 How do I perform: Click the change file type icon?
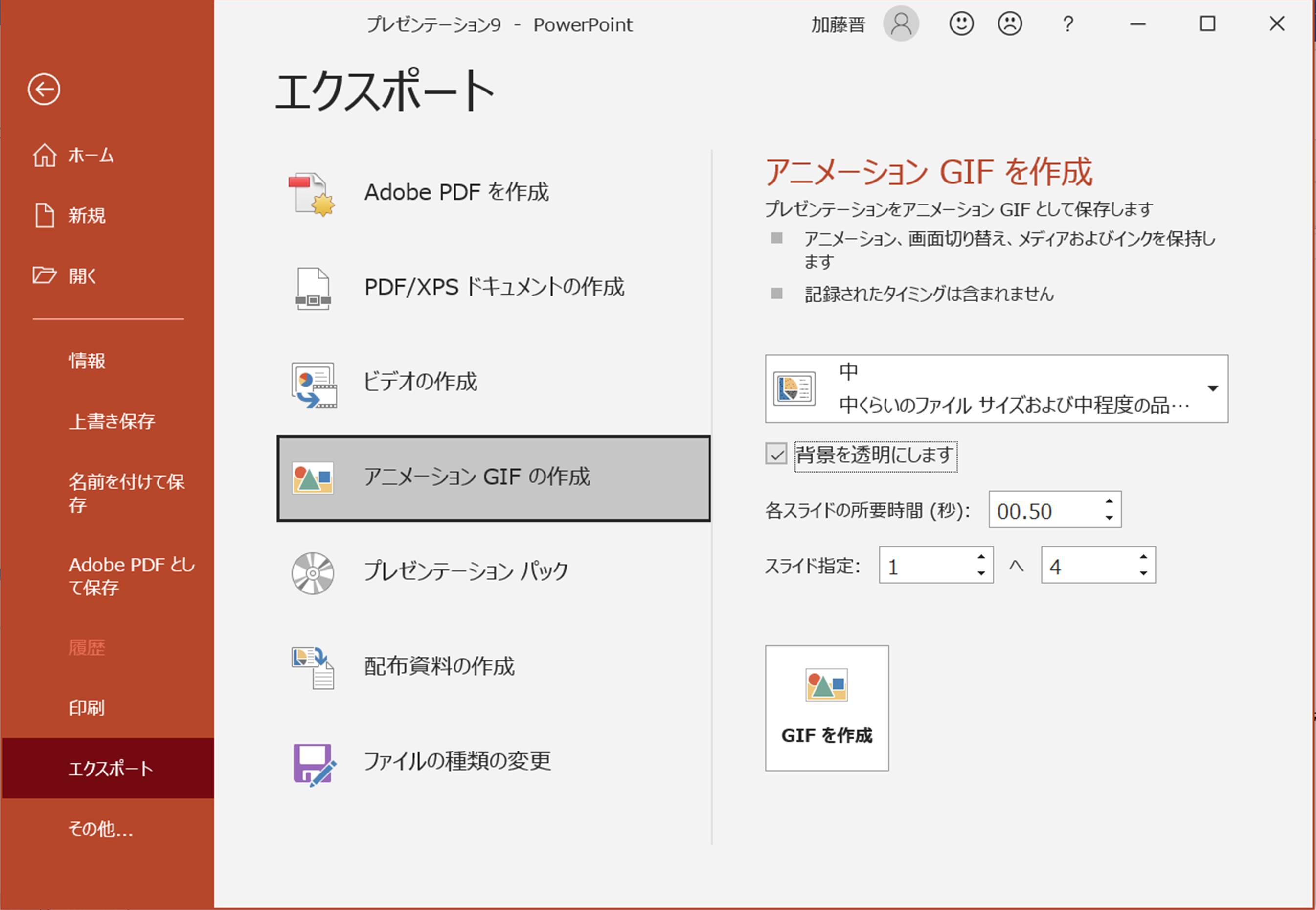(314, 764)
